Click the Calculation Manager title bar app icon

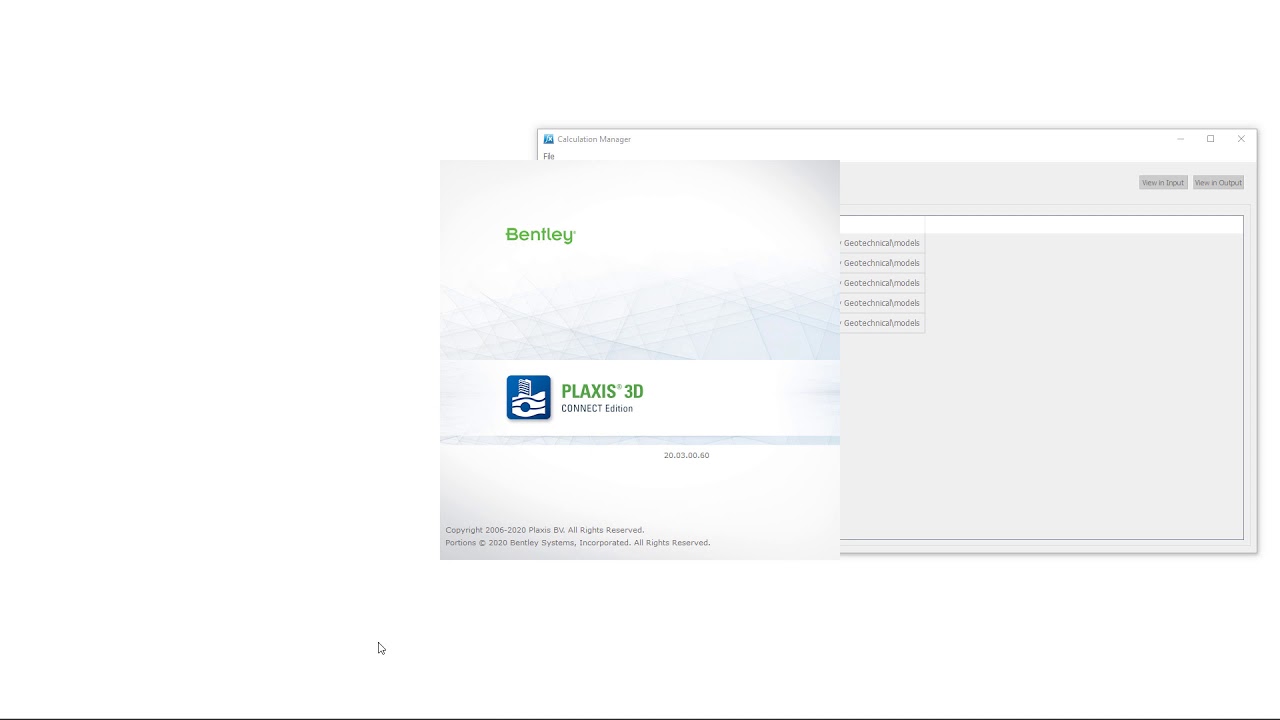[x=548, y=139]
